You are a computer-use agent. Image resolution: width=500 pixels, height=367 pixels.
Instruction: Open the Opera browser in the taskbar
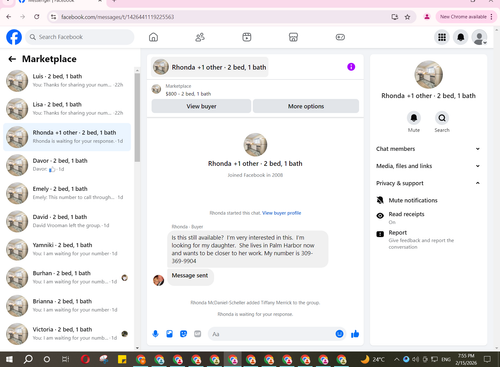[85, 359]
